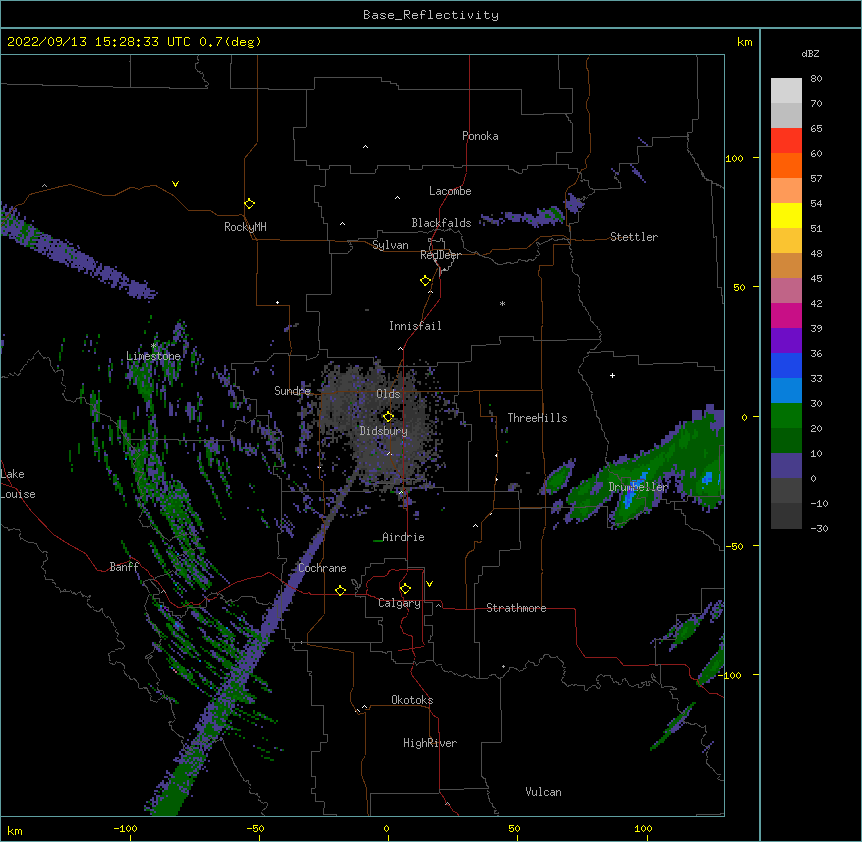This screenshot has width=862, height=842.
Task: Click the yellow diamond marker above RockyMH
Action: coord(249,204)
